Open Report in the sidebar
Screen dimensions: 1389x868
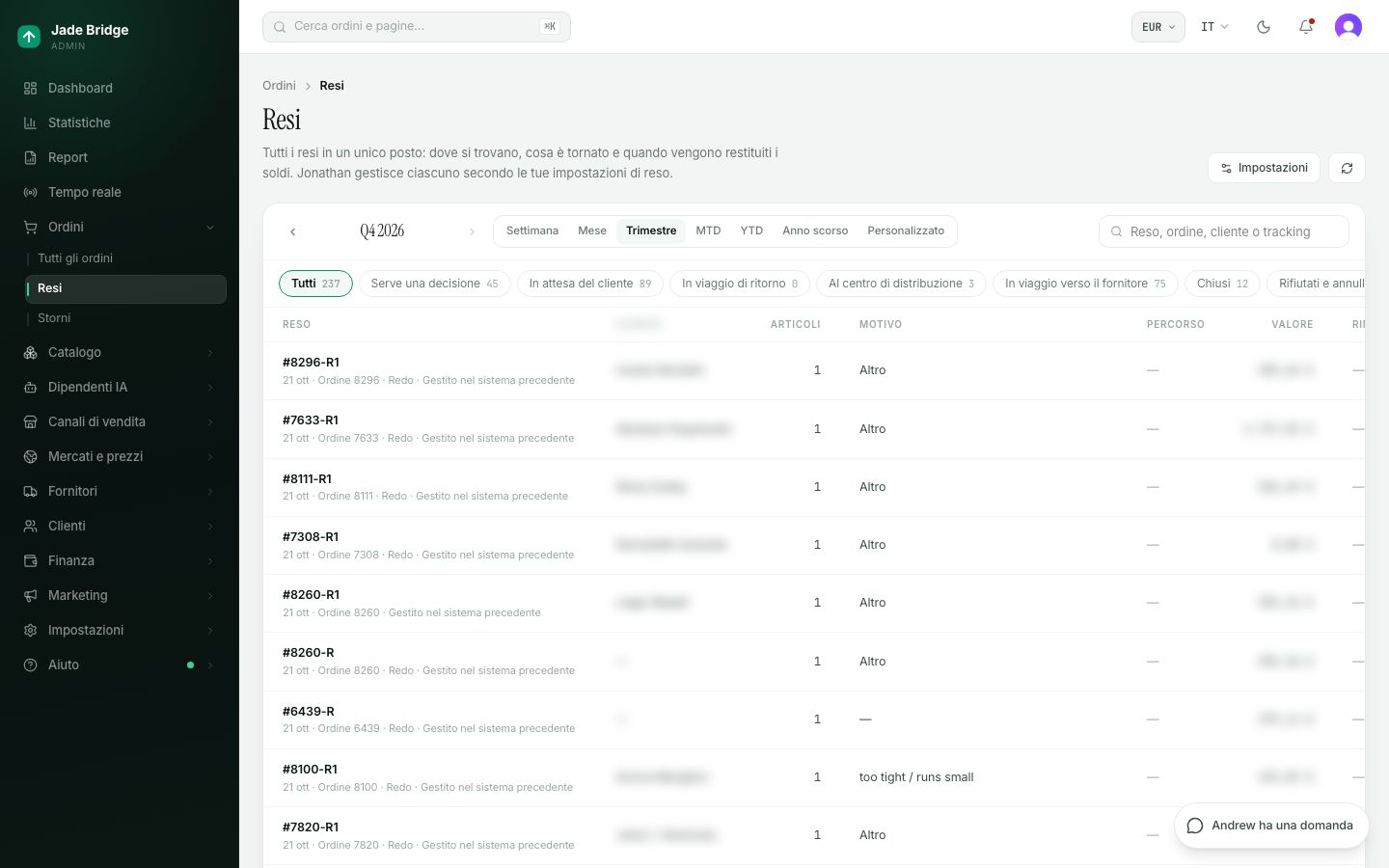tap(120, 157)
